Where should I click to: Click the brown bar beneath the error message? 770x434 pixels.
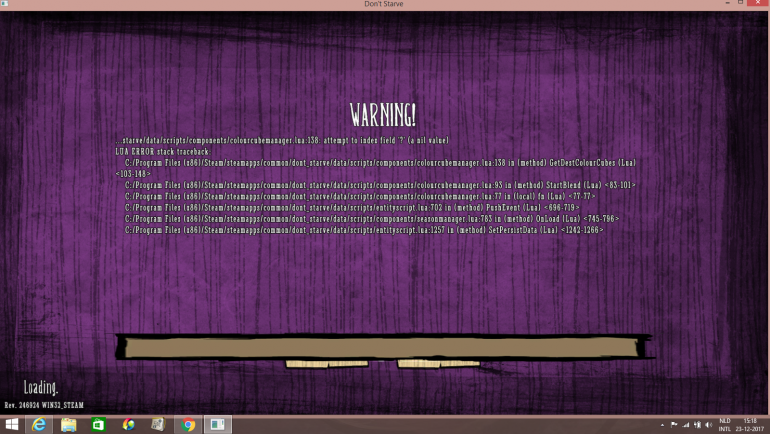click(382, 347)
